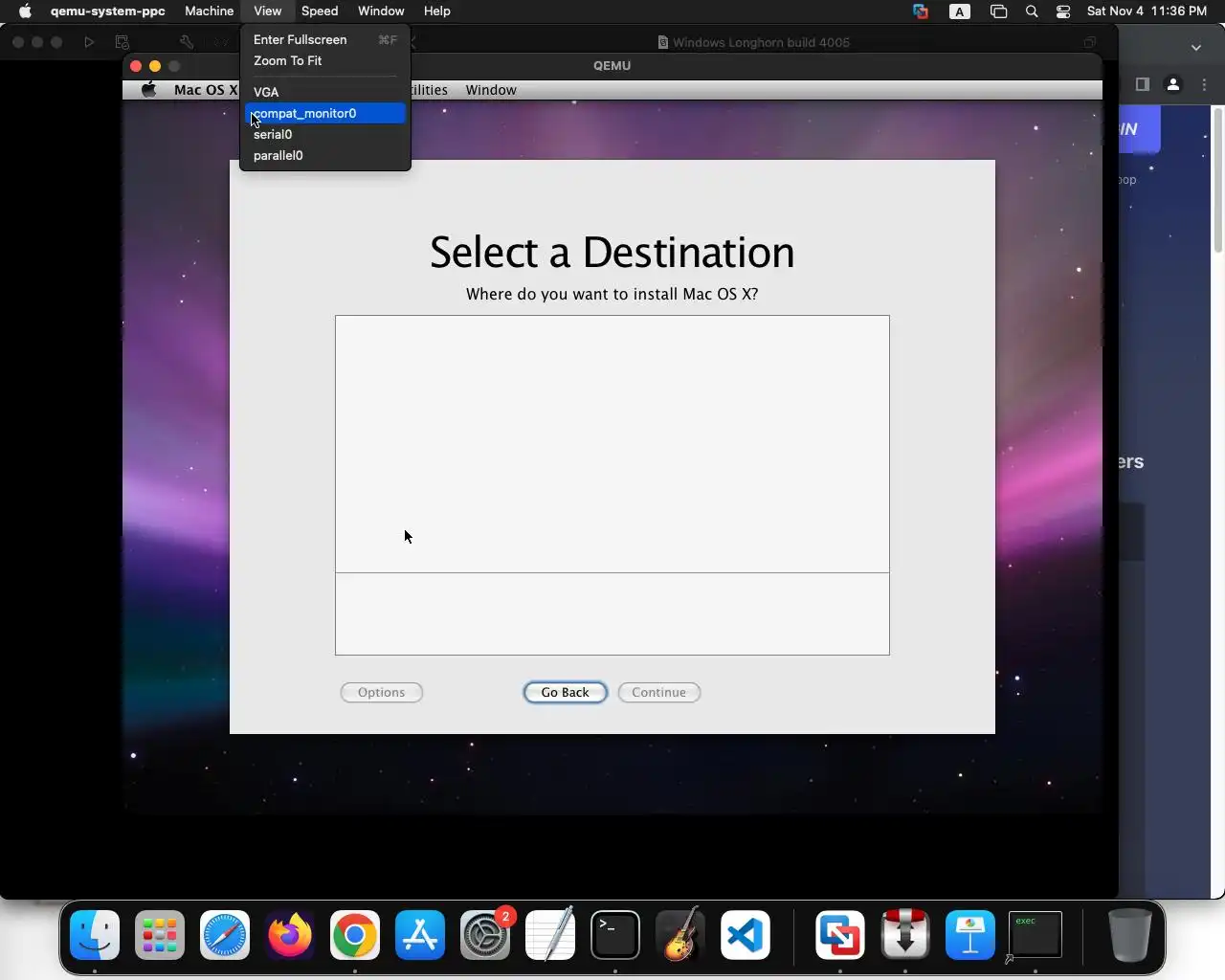
Task: Click the play button in VMware toolbar
Action: pyautogui.click(x=89, y=42)
